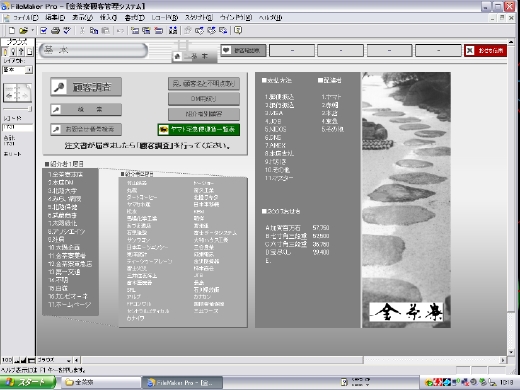Open the 表示(V) menu
This screenshot has height=390, width=520.
click(x=82, y=18)
